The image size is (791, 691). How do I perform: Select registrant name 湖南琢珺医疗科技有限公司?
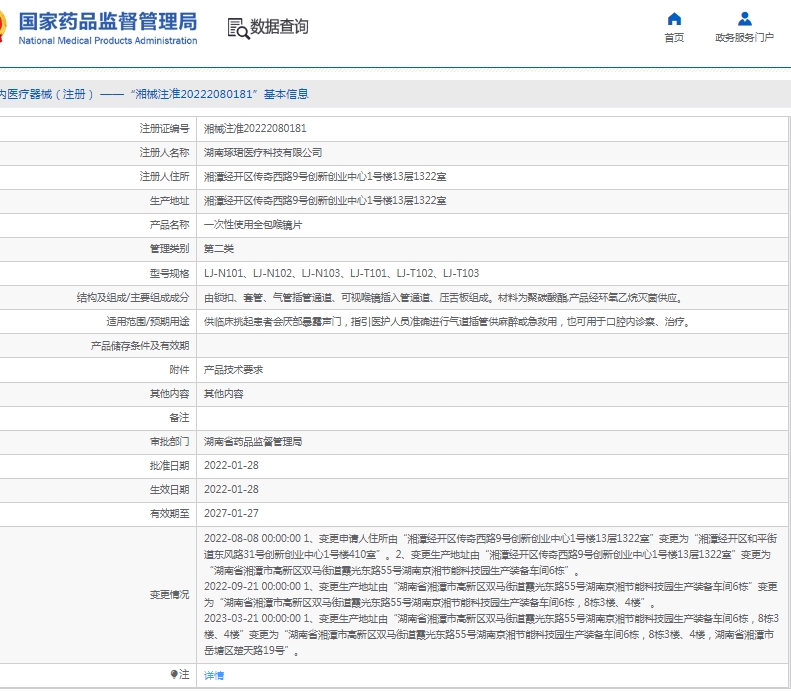tap(263, 152)
